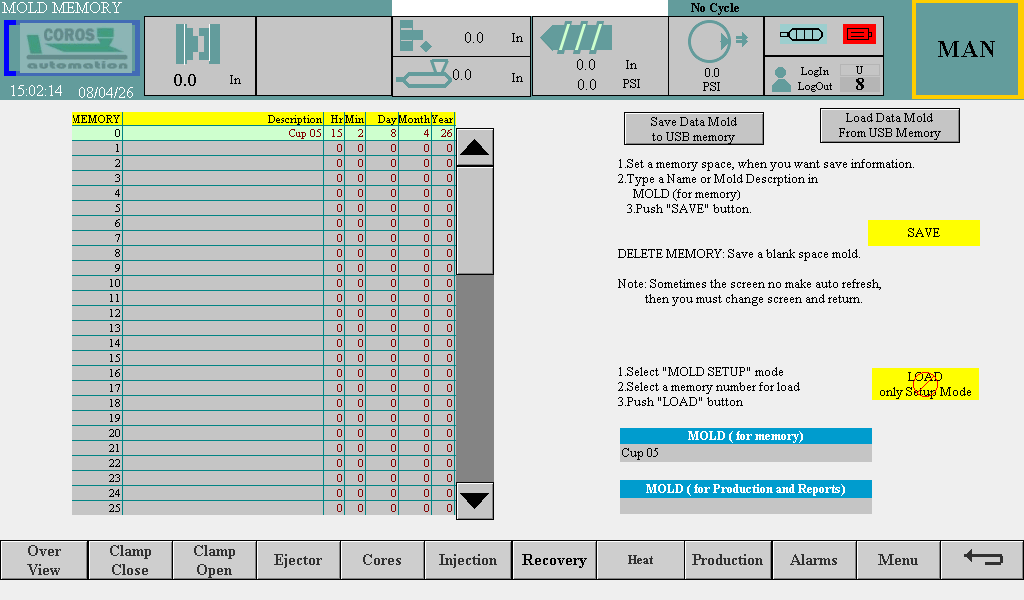Image resolution: width=1024 pixels, height=600 pixels.
Task: Click the red heater status icon
Action: [859, 34]
